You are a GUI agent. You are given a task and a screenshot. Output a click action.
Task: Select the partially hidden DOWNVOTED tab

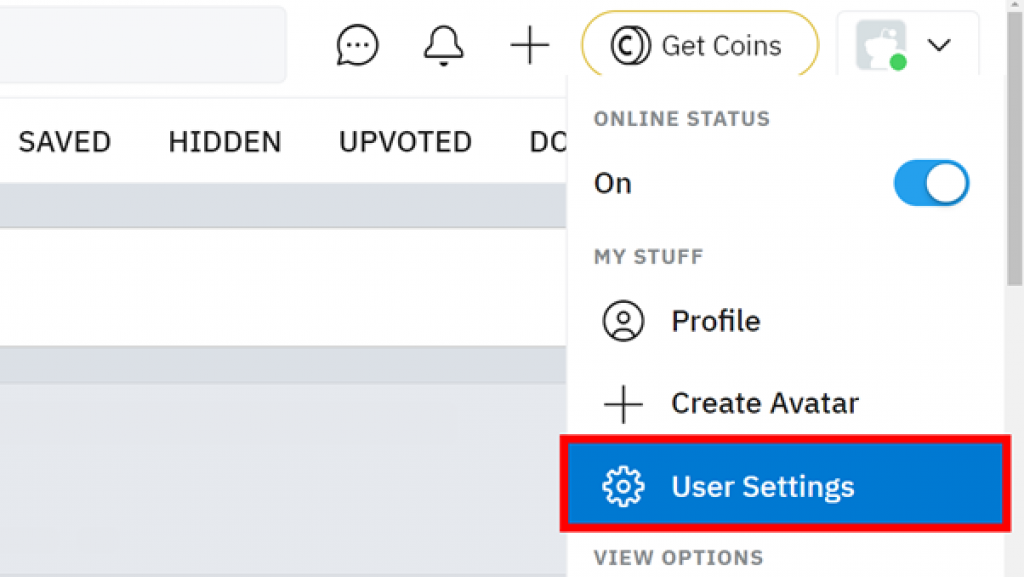coord(547,142)
